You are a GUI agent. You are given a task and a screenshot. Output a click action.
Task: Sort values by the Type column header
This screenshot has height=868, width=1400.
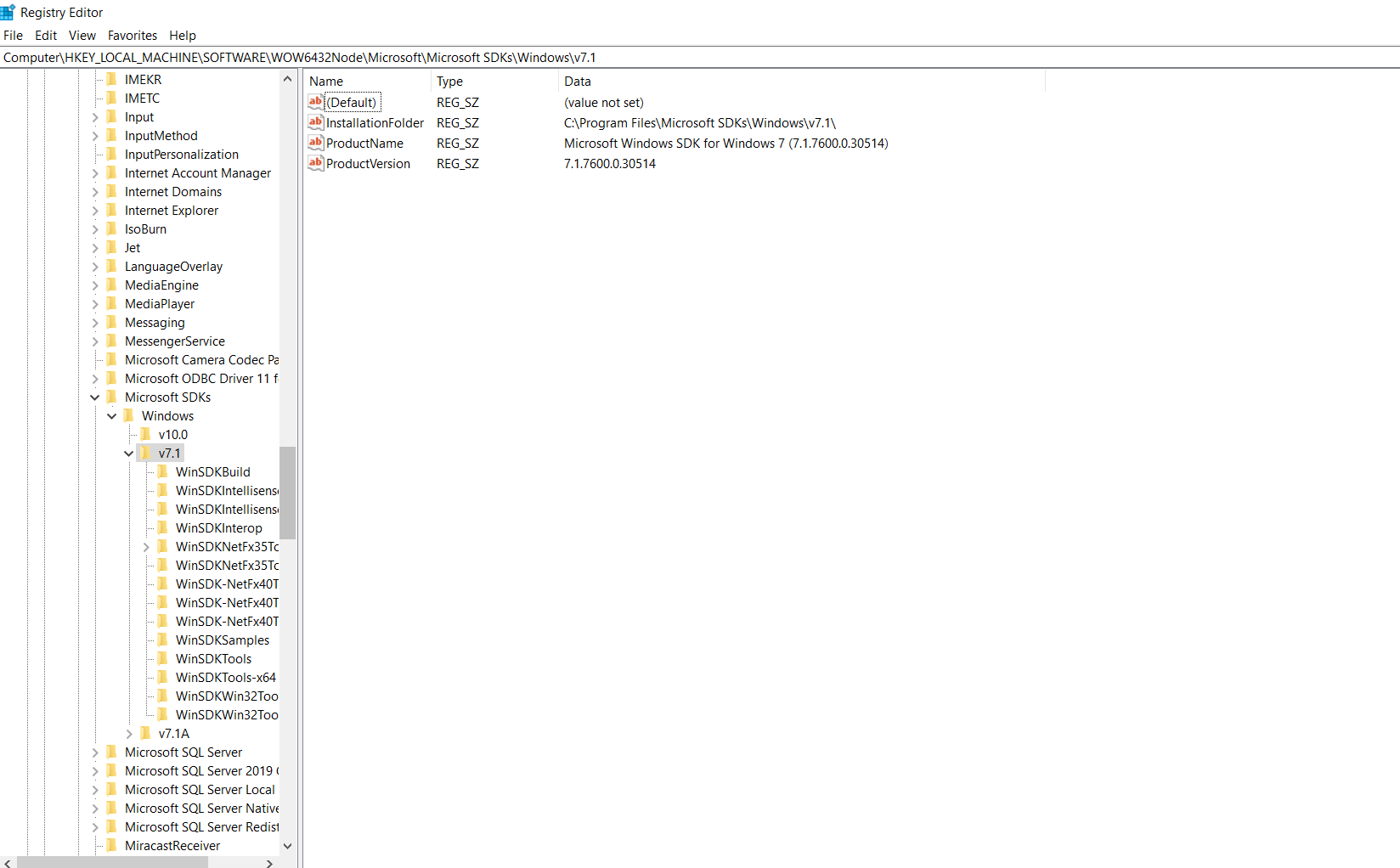(495, 82)
